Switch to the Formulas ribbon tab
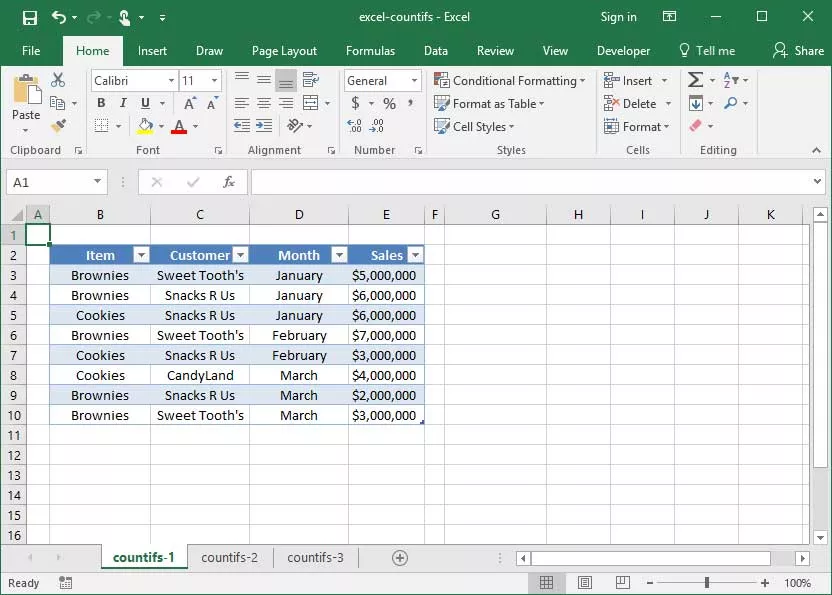The height and width of the screenshot is (595, 832). 370,51
